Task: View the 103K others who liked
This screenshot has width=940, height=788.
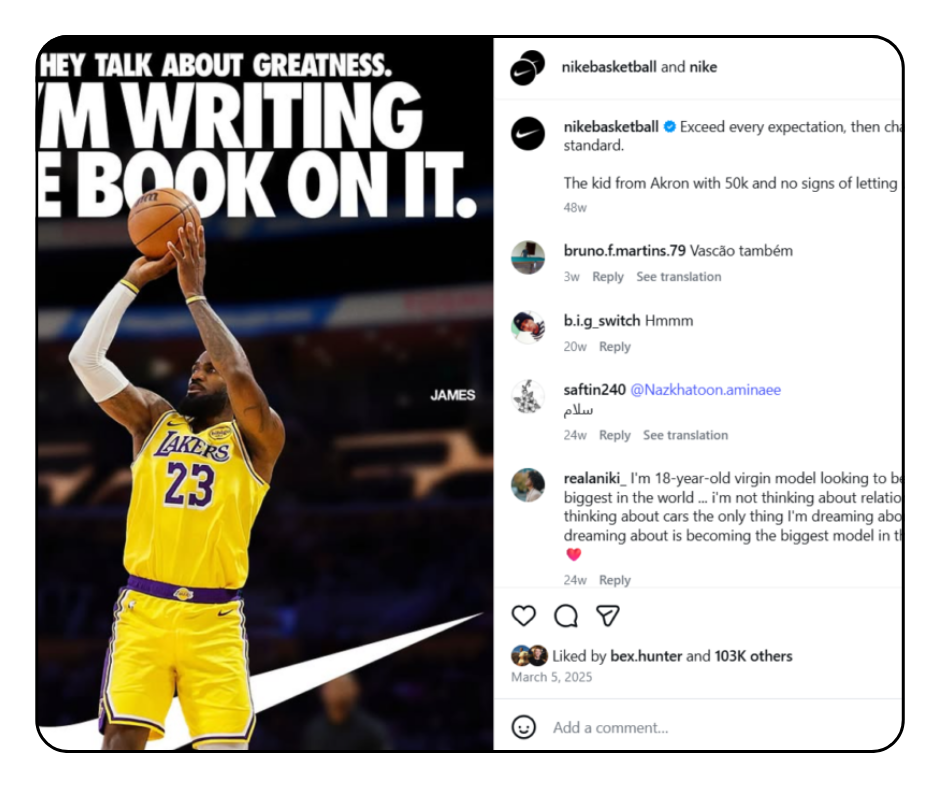Action: pyautogui.click(x=753, y=656)
